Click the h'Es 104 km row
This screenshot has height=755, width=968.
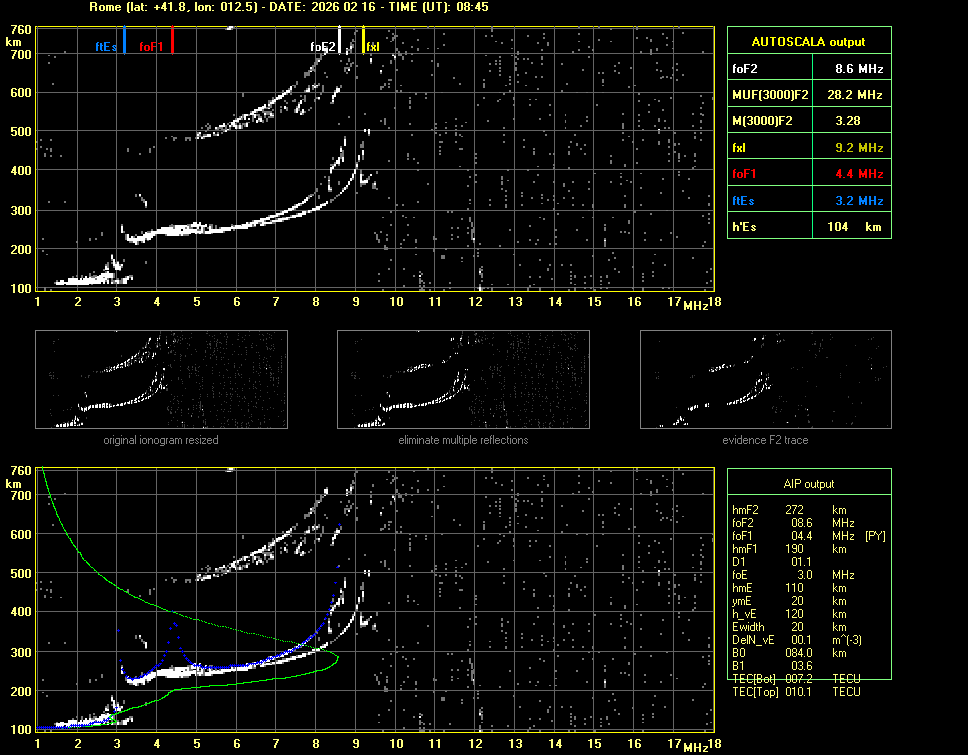(808, 227)
